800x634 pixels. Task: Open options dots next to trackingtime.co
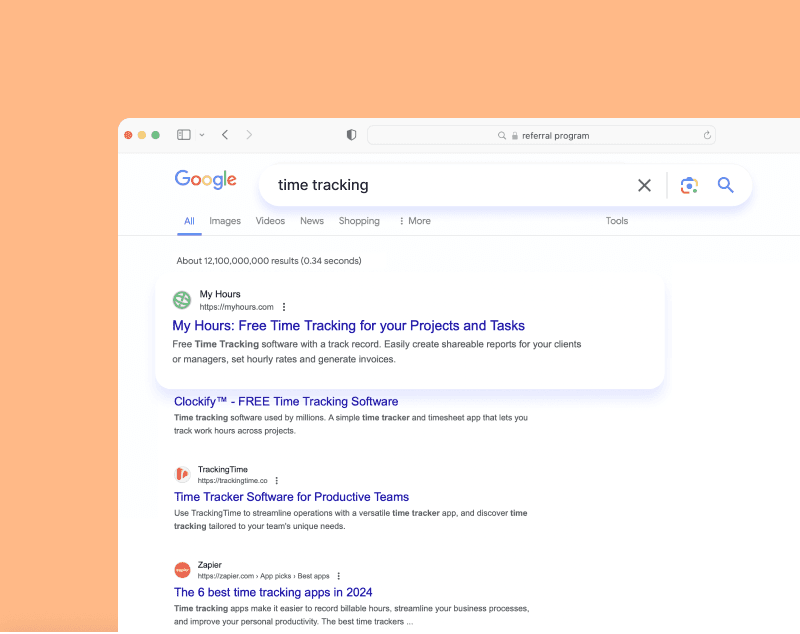tap(277, 480)
